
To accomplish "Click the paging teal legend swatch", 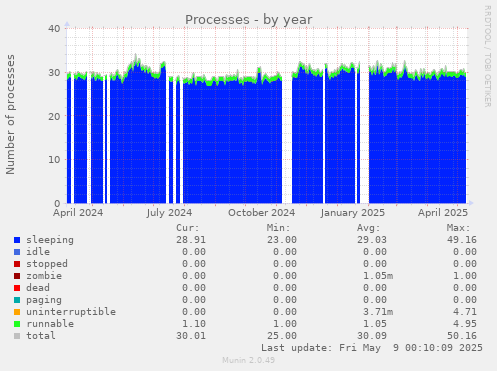I will 17,300.
